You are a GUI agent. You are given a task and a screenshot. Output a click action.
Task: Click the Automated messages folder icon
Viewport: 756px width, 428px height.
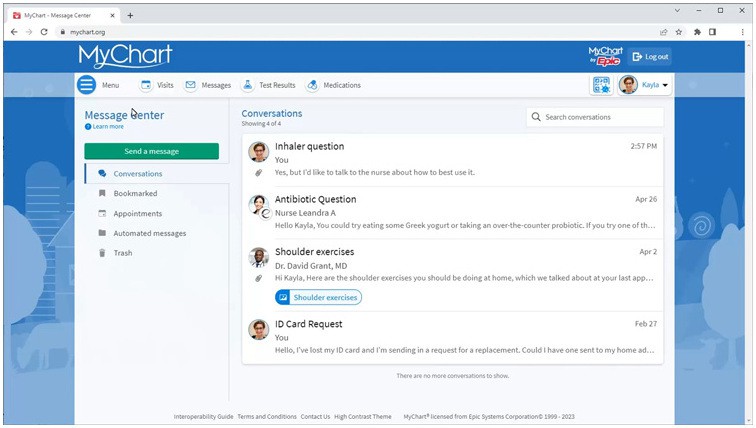[x=102, y=233]
